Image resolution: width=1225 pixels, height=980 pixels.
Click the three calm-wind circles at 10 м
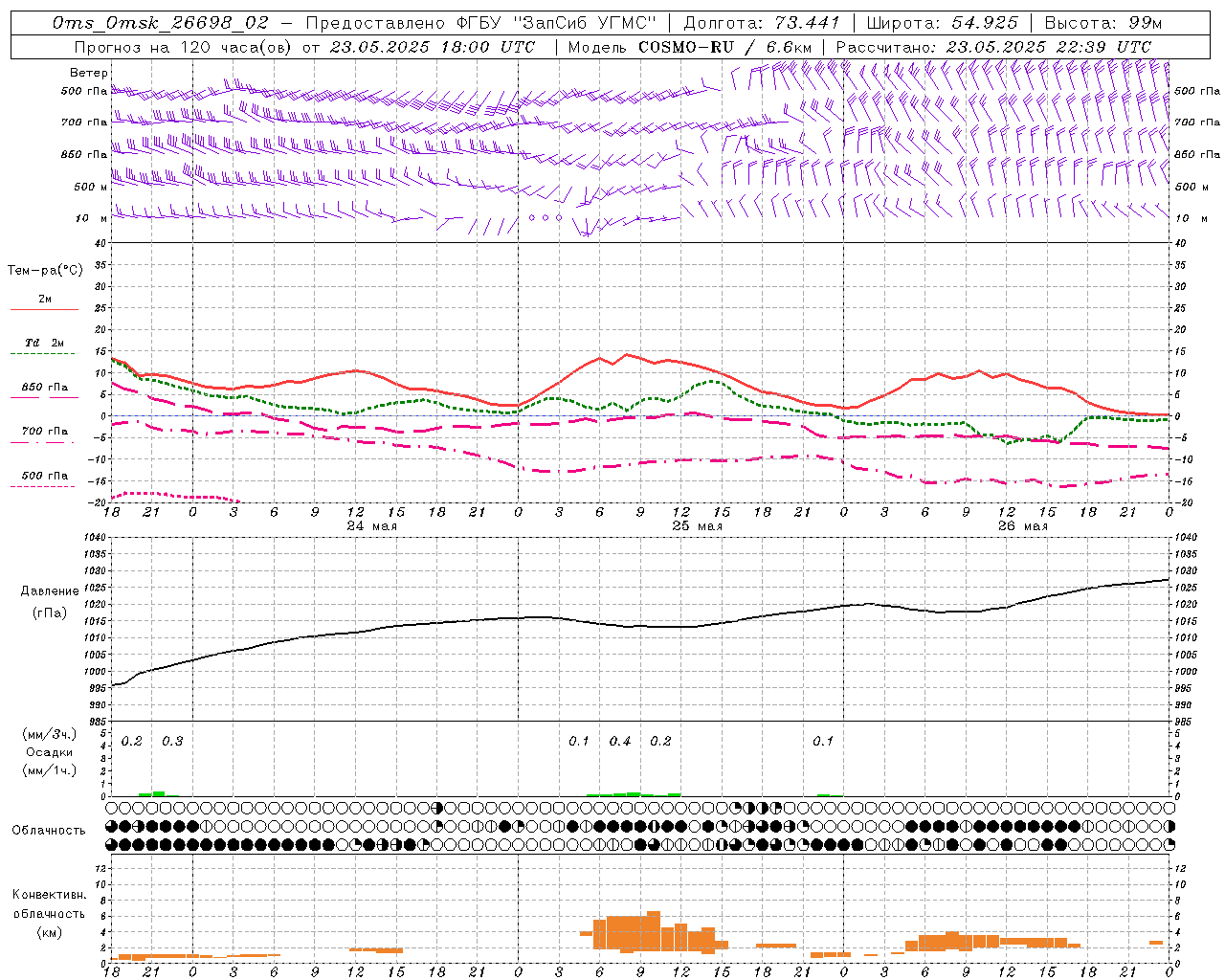tap(546, 218)
